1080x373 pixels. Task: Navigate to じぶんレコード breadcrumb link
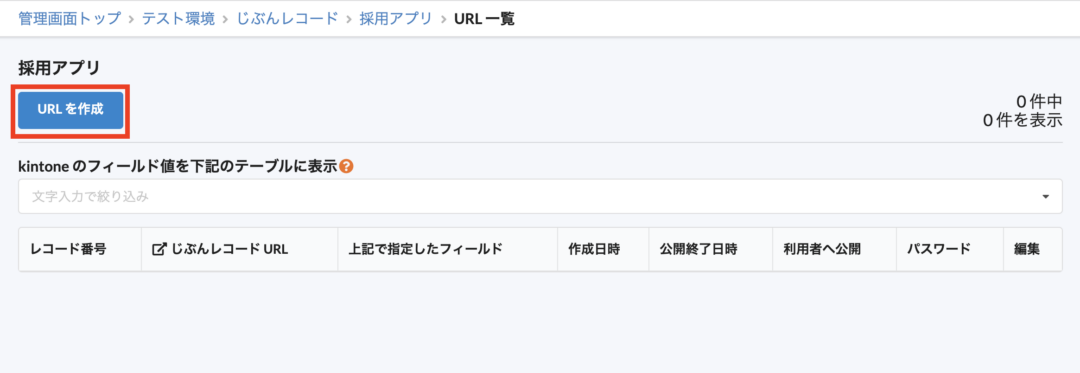pyautogui.click(x=287, y=19)
